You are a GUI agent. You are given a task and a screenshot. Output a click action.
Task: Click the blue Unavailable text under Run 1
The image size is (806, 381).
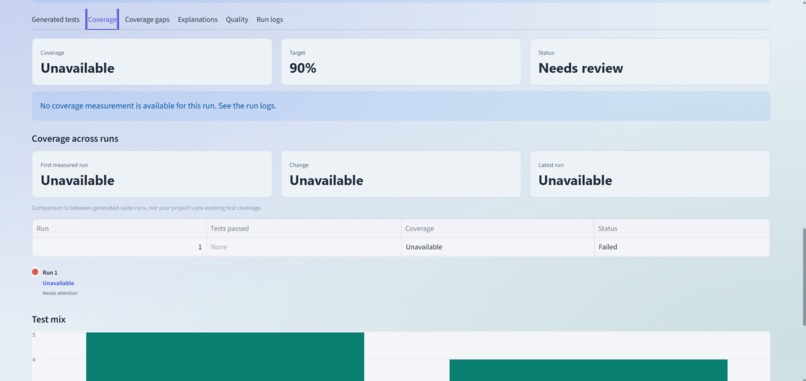(58, 283)
